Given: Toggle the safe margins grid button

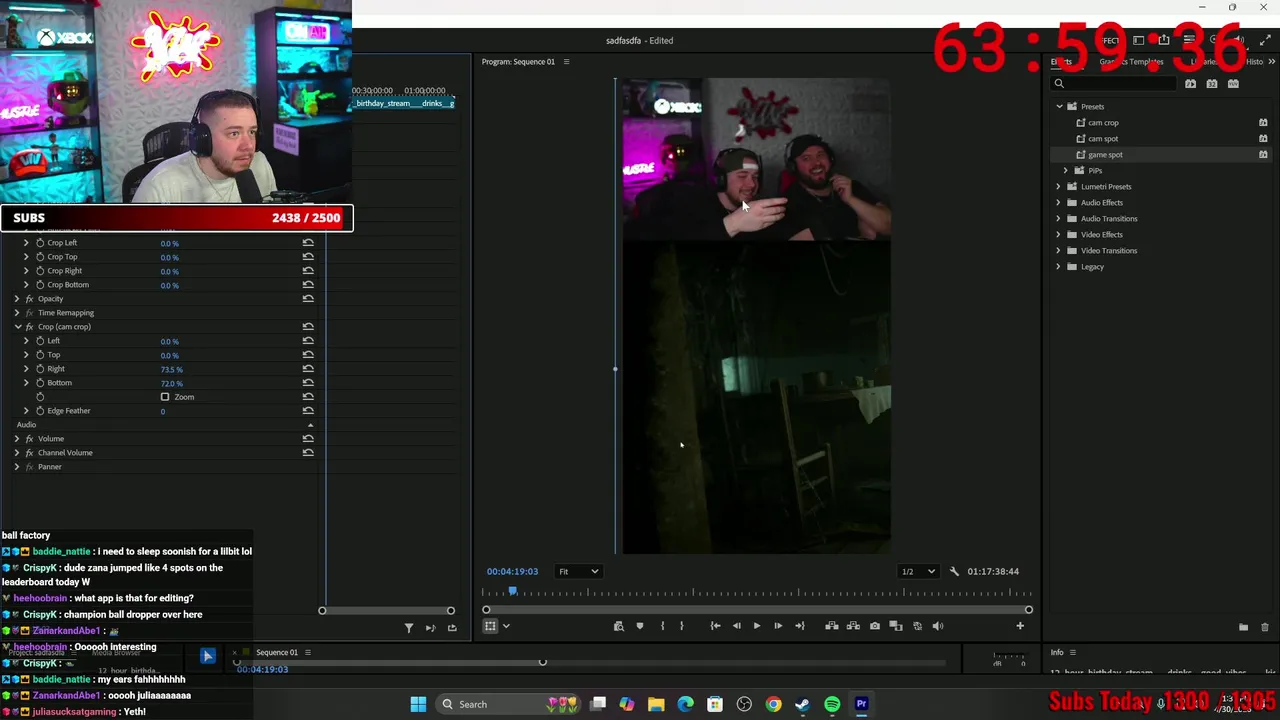Looking at the screenshot, I should pos(490,626).
